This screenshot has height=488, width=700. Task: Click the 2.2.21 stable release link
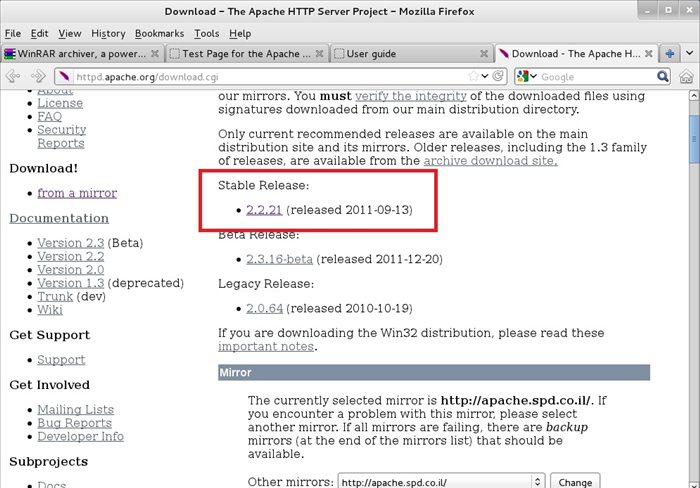click(264, 210)
